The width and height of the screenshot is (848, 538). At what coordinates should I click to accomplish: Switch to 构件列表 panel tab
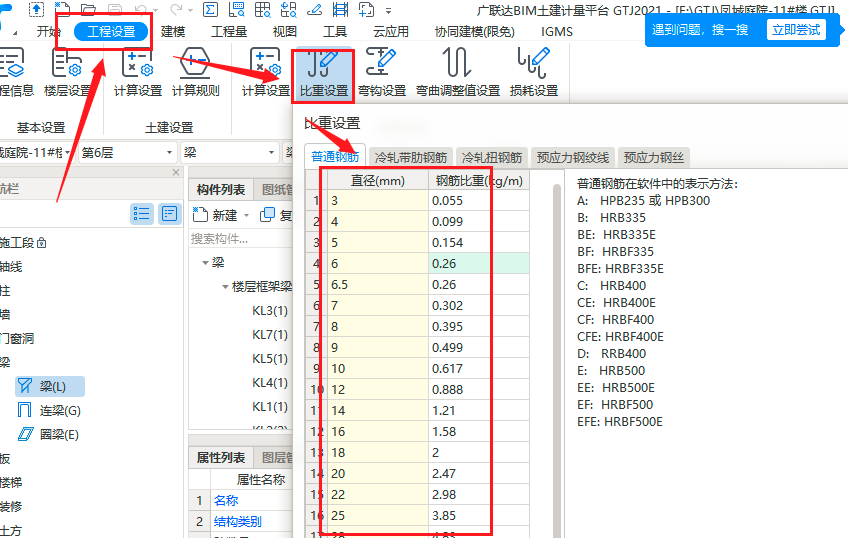pos(221,190)
